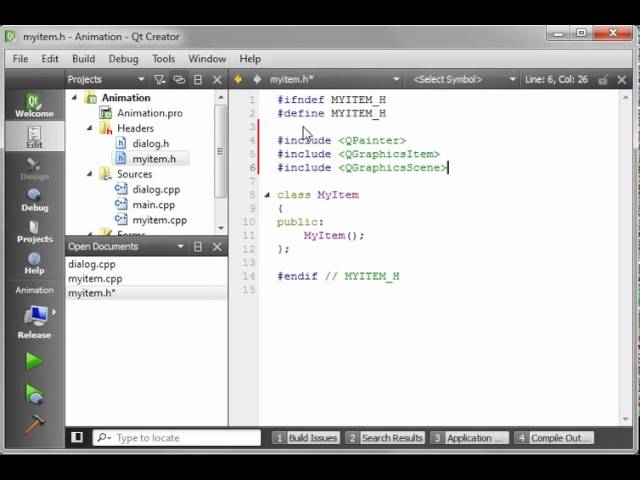Viewport: 640px width, 480px height.
Task: Click the #endif // MYITEM_H line
Action: (338, 276)
